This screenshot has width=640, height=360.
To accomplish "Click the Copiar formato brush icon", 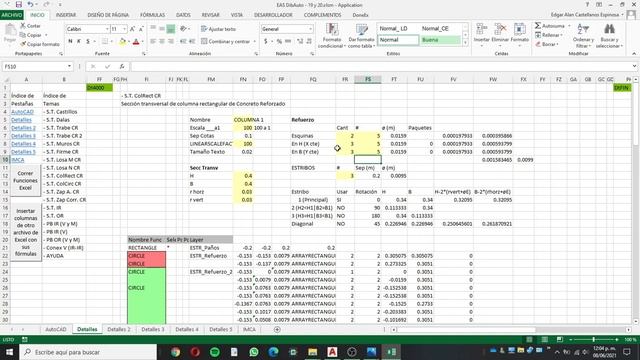I will tap(23, 44).
